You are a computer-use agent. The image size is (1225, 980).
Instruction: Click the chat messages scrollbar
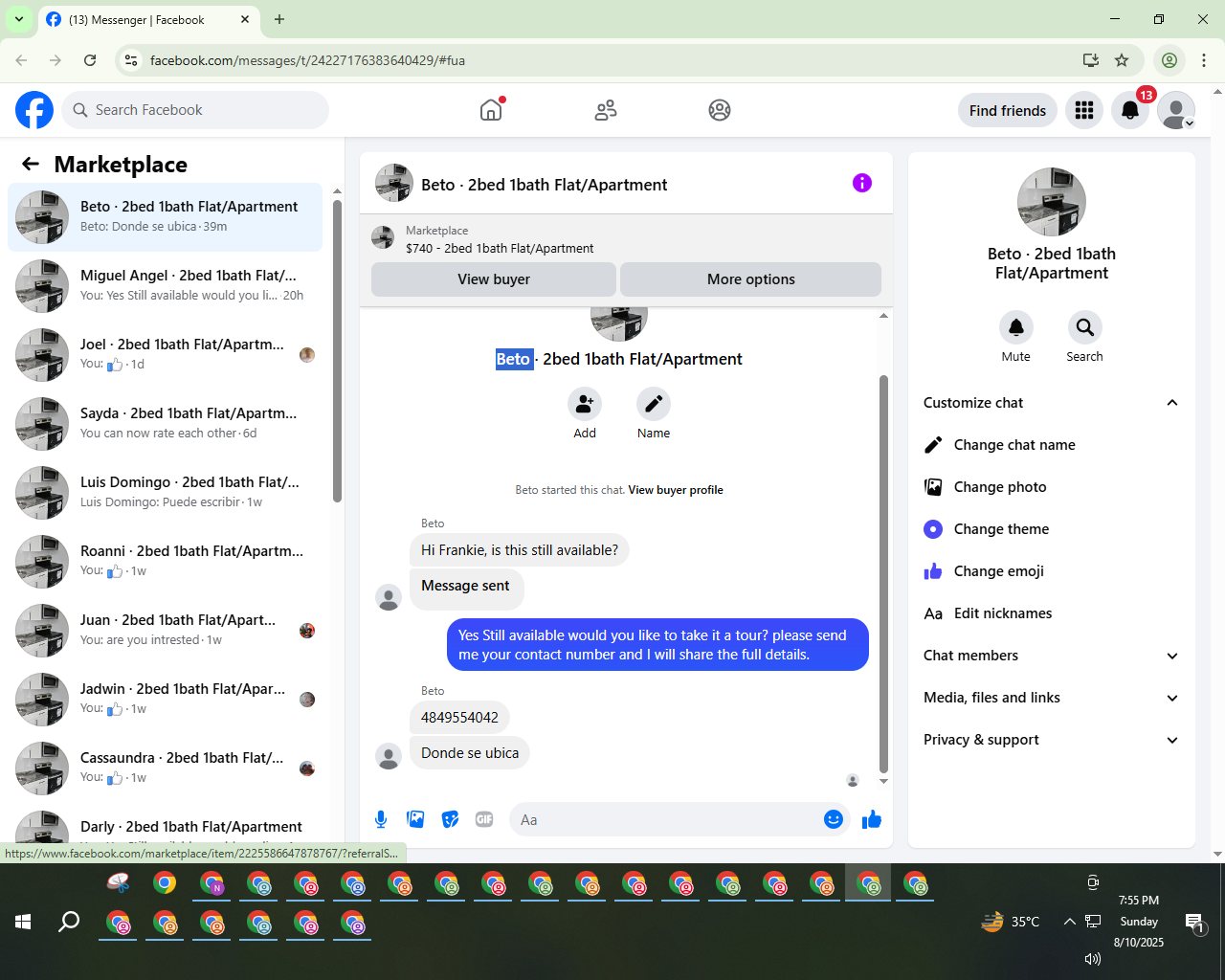883,574
